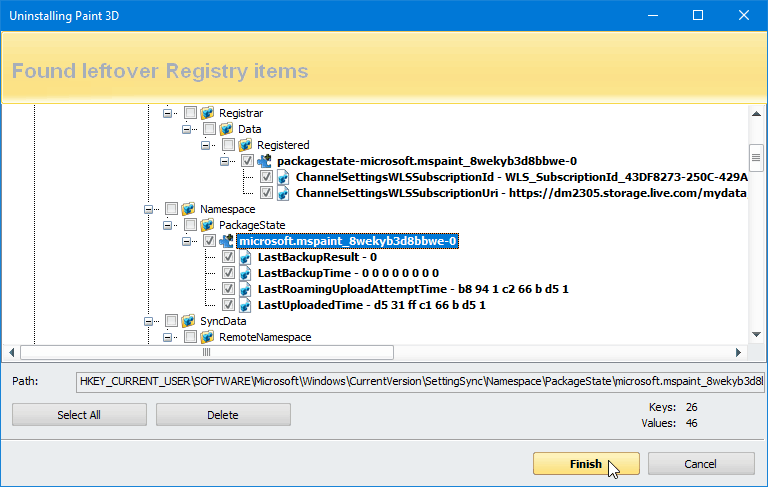Click the PackageState registry key icon
This screenshot has height=492, width=768.
[x=207, y=225]
